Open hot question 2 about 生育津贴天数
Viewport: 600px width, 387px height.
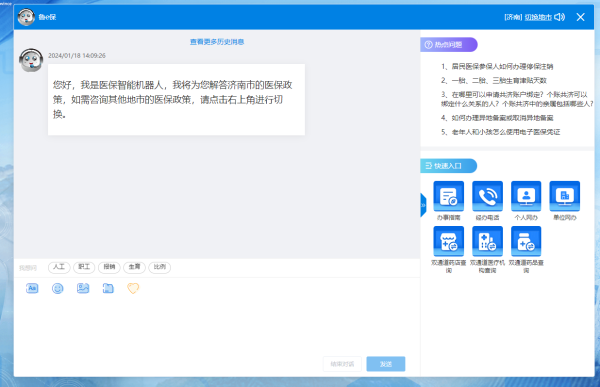(494, 80)
